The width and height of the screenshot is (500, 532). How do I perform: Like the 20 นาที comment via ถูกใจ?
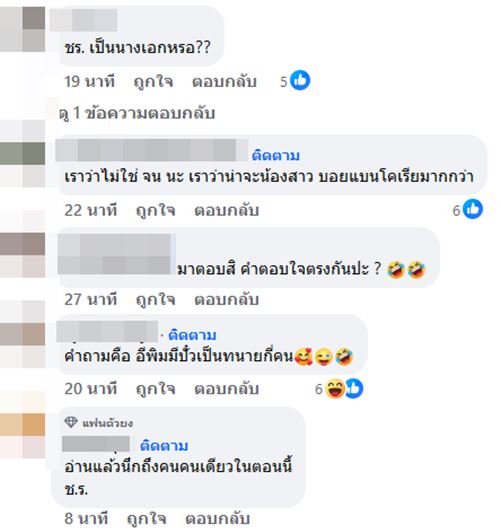156,389
